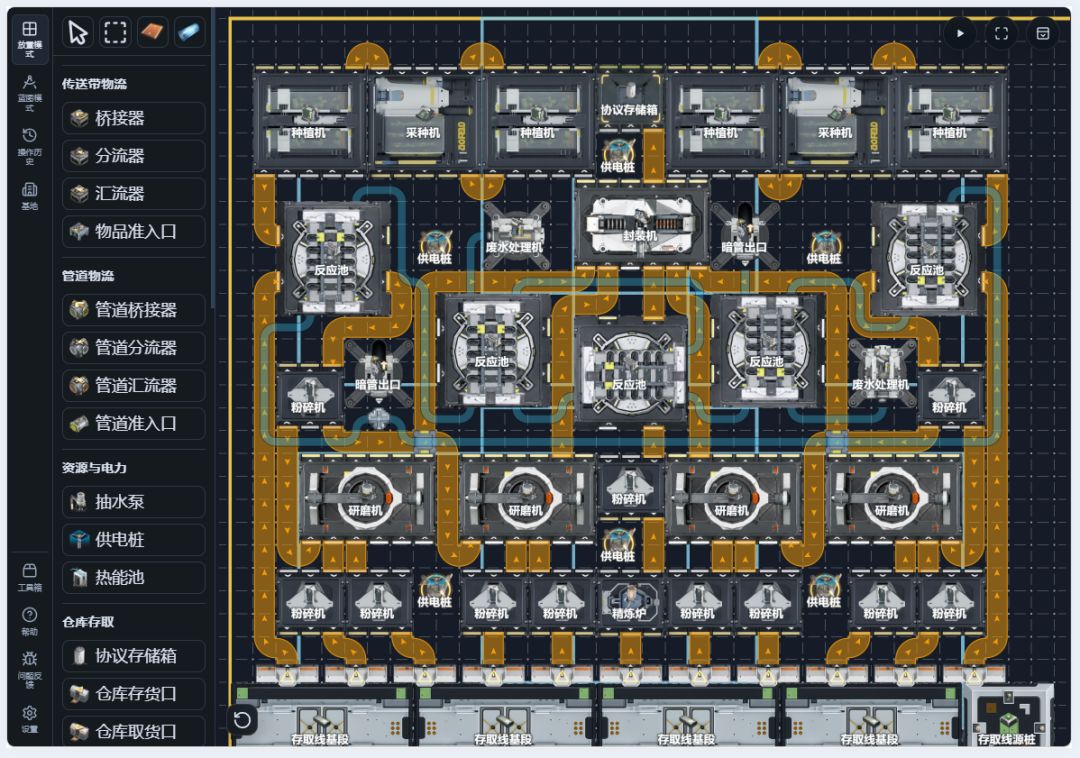Toggle fullscreen view of the canvas
Screen dimensions: 1080x758
pyautogui.click(x=1001, y=33)
